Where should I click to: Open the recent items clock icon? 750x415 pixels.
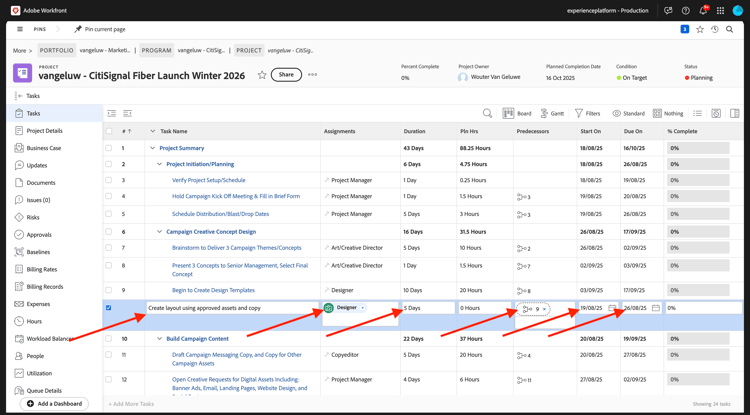[715, 30]
